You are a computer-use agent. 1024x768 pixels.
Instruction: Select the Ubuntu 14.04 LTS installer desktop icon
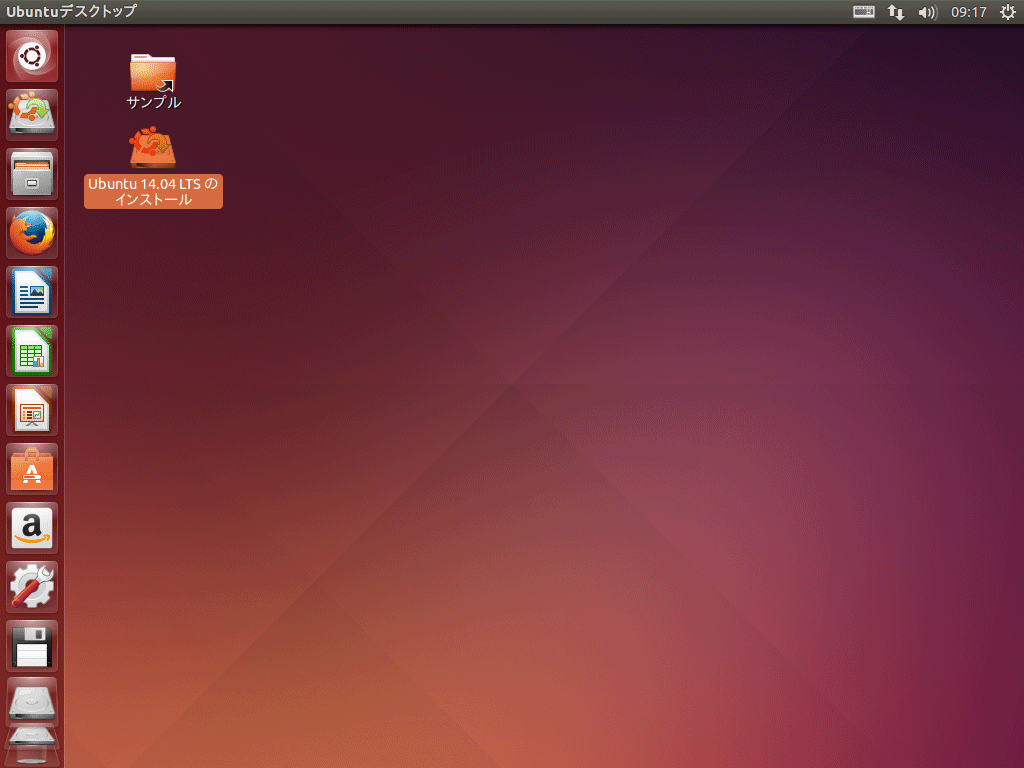pyautogui.click(x=153, y=148)
